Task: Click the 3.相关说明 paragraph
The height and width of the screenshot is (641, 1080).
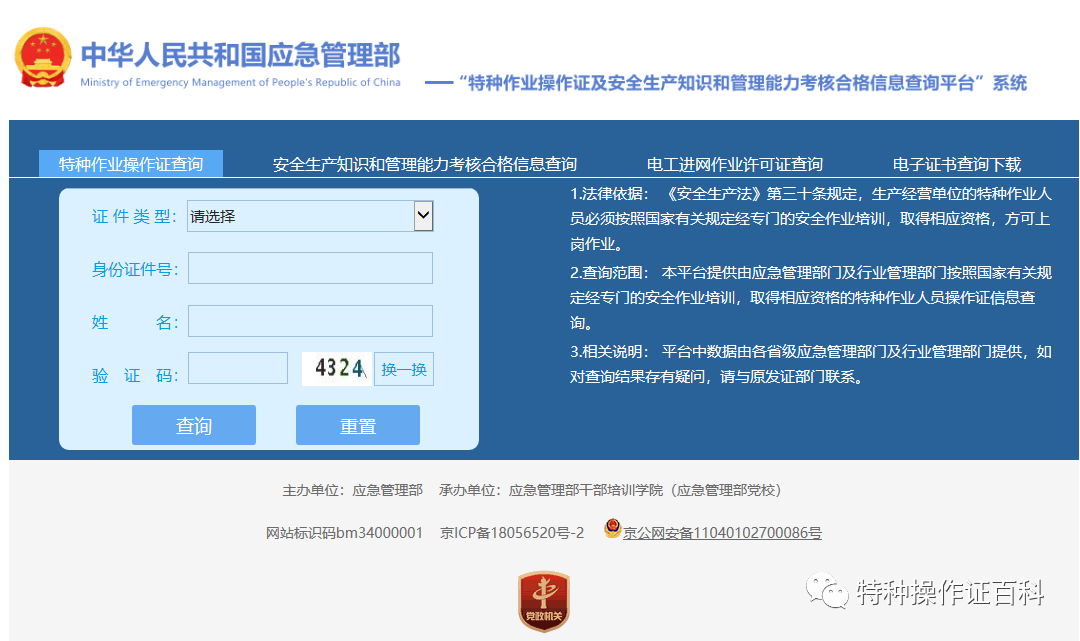Action: pos(810,364)
